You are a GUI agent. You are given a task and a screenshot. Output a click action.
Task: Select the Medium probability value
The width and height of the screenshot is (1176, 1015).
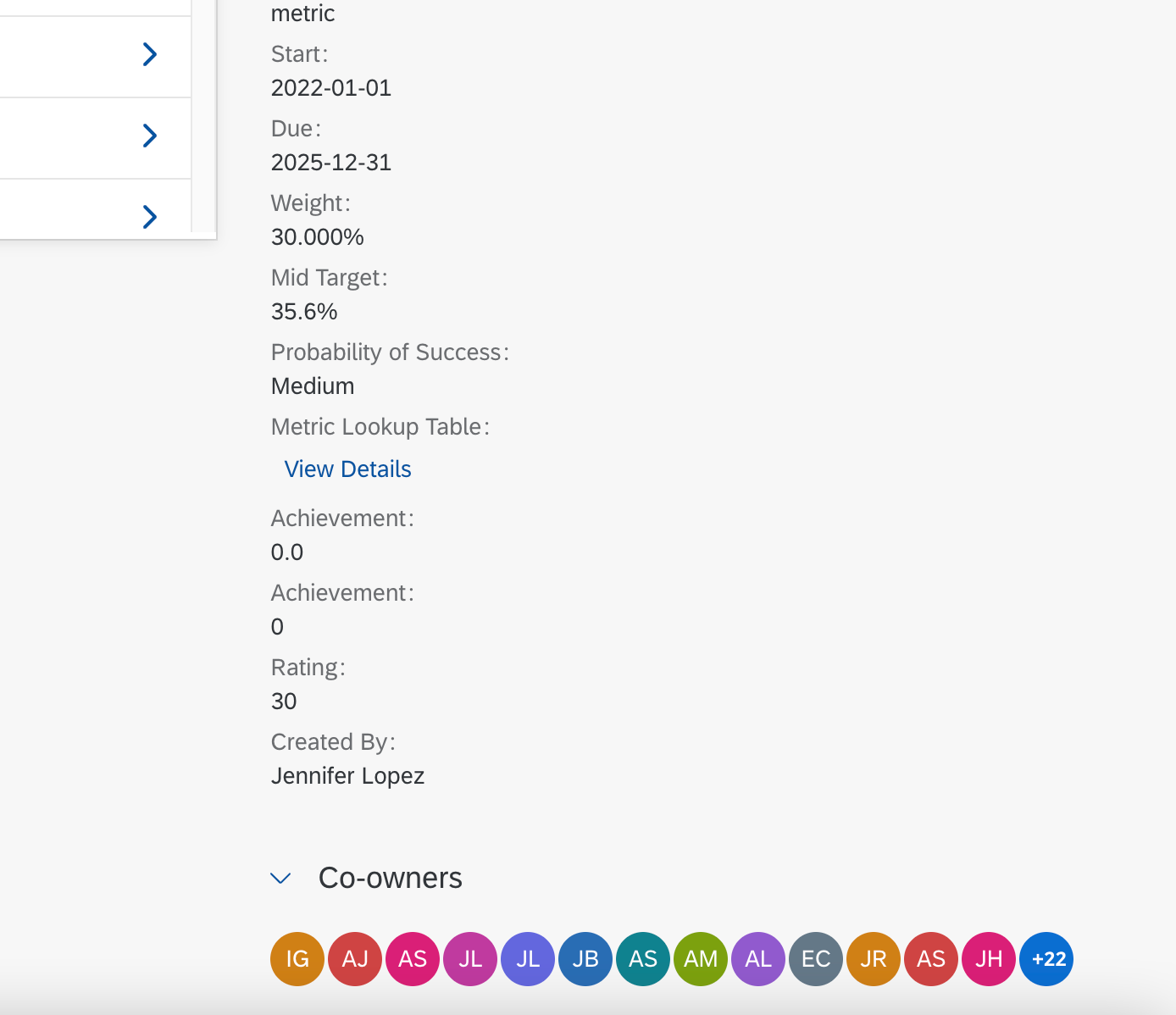tap(313, 386)
